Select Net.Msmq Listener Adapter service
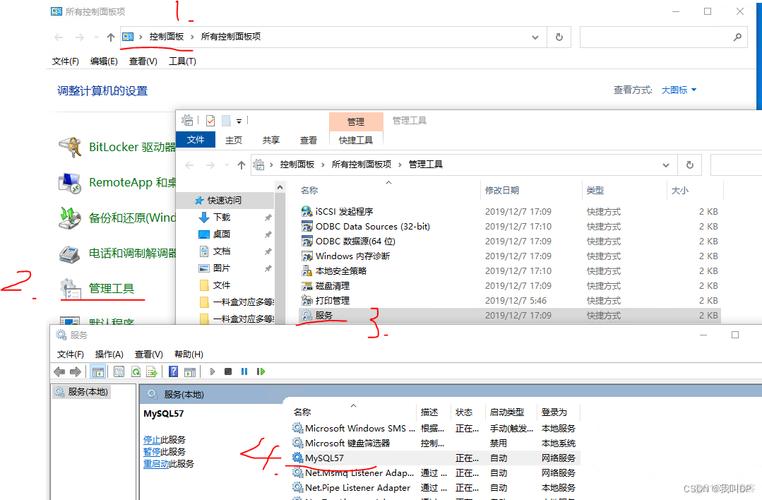The height and width of the screenshot is (500, 762). click(435, 473)
